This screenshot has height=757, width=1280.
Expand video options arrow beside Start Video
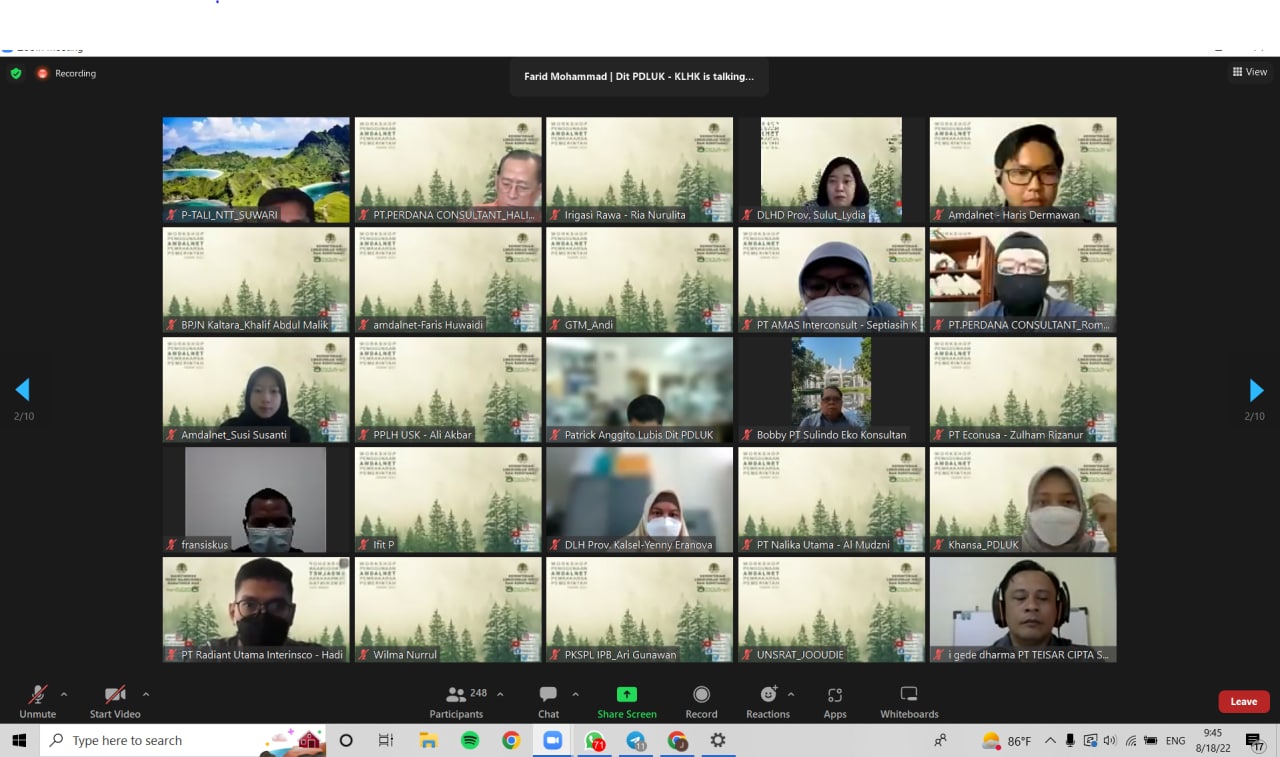pyautogui.click(x=146, y=694)
